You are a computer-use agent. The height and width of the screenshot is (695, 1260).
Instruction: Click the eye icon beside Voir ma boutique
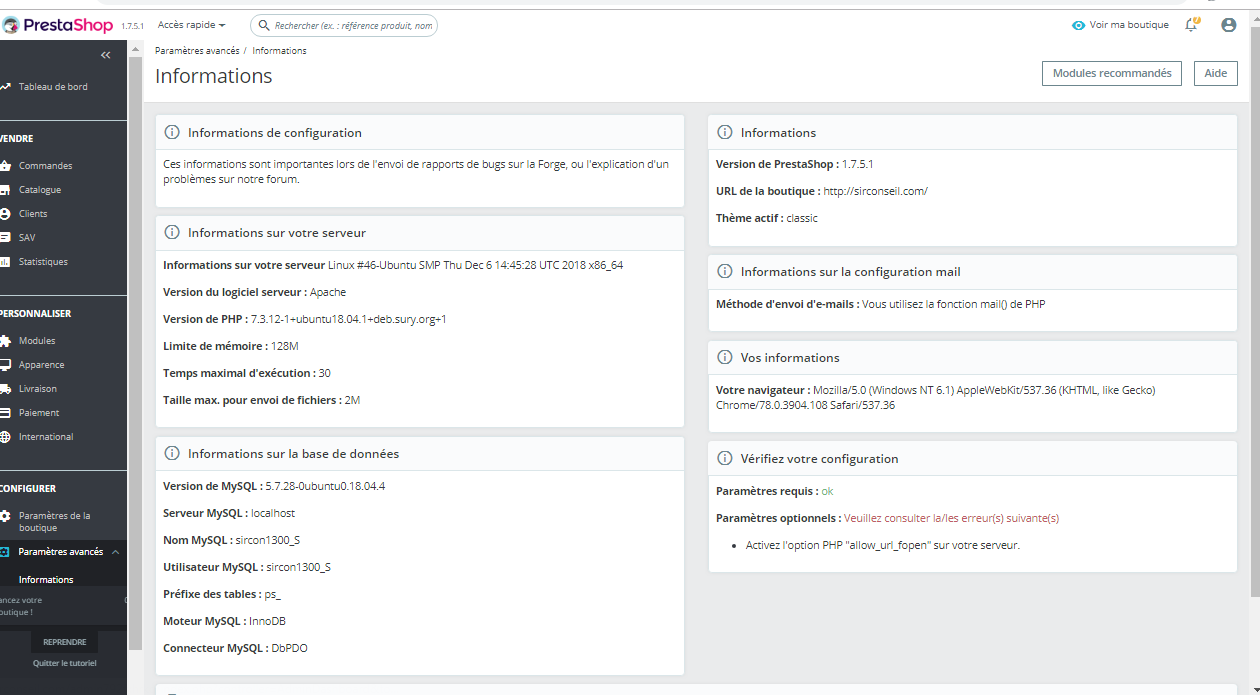click(x=1078, y=25)
